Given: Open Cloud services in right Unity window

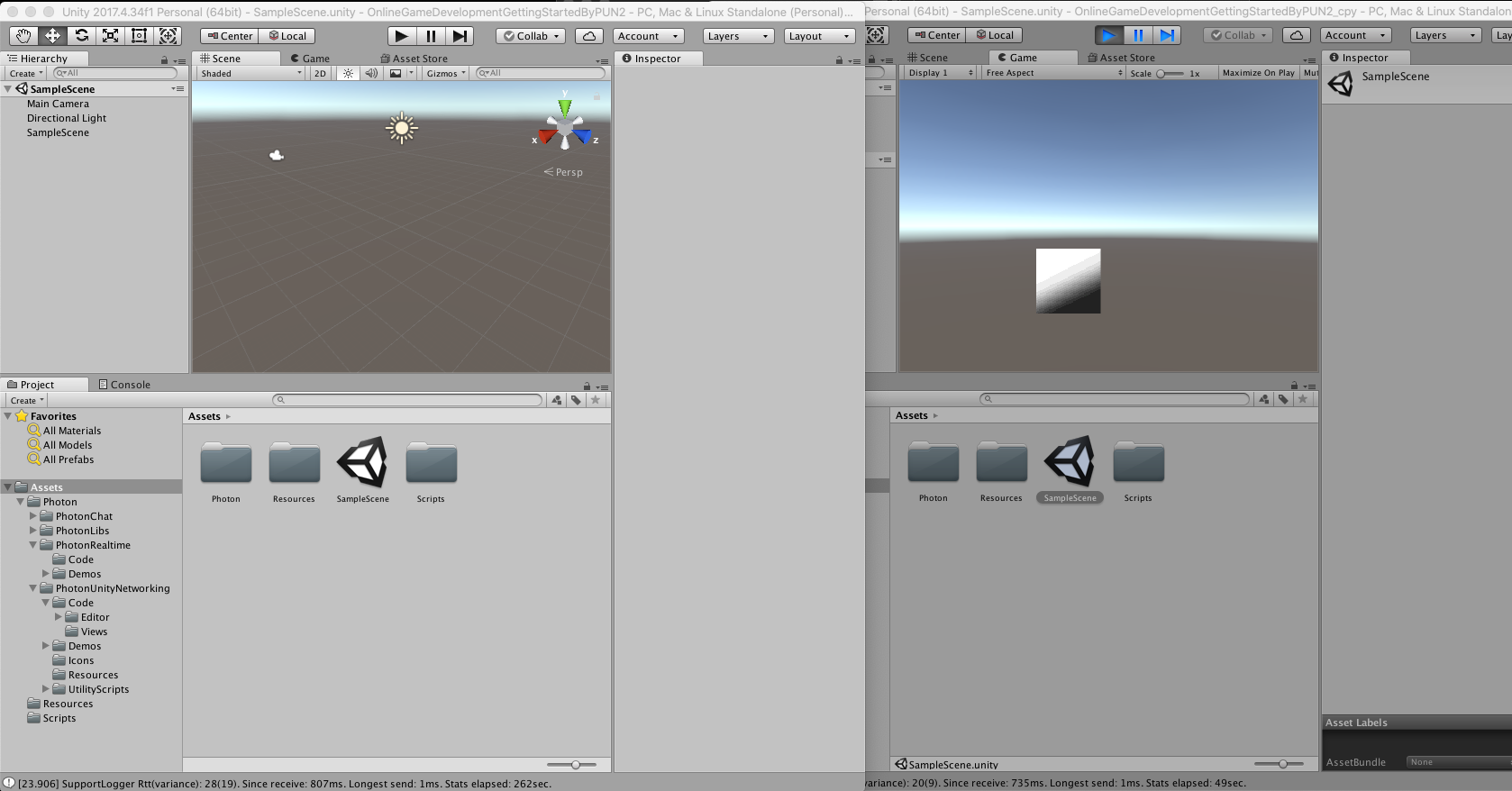Looking at the screenshot, I should tap(1296, 35).
